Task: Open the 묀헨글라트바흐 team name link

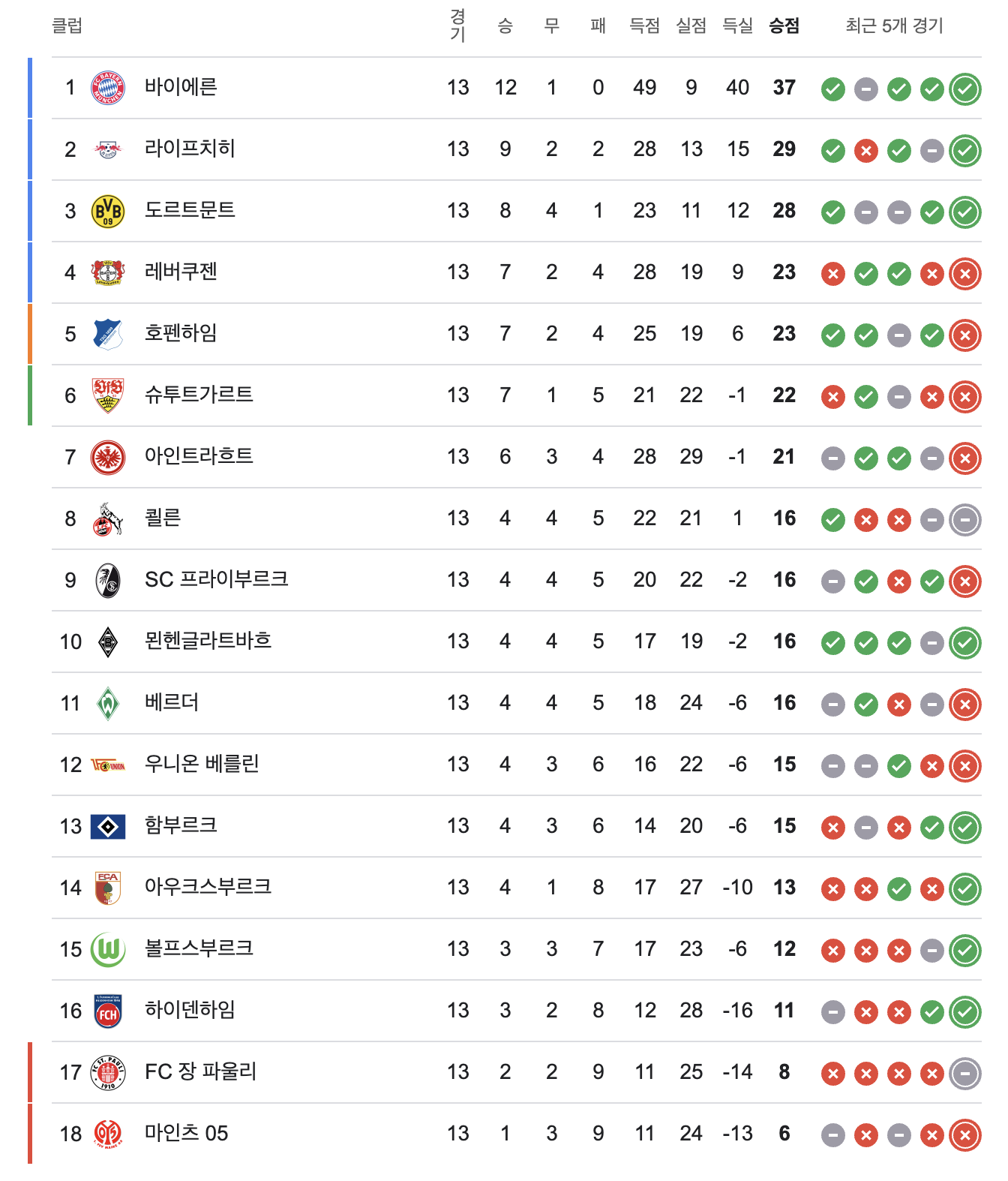Action: pos(208,641)
